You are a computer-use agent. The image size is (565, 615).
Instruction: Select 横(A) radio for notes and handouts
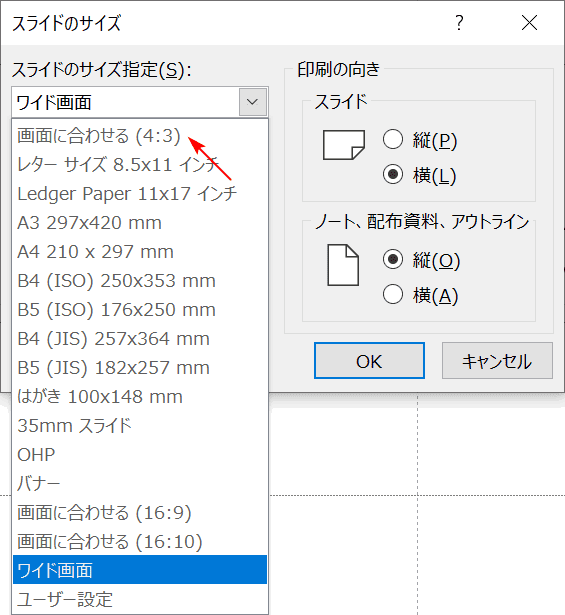click(x=393, y=294)
